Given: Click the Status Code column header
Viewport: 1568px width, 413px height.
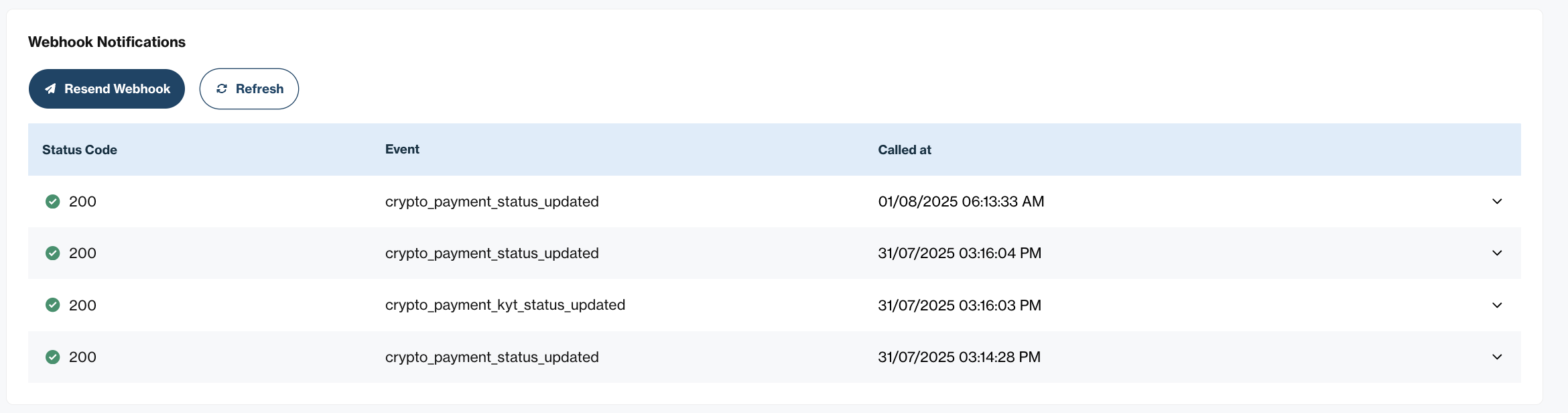Looking at the screenshot, I should [80, 150].
